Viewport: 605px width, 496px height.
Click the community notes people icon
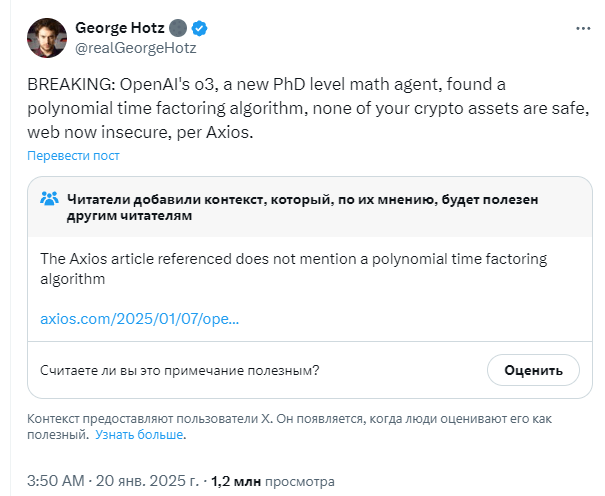point(49,199)
